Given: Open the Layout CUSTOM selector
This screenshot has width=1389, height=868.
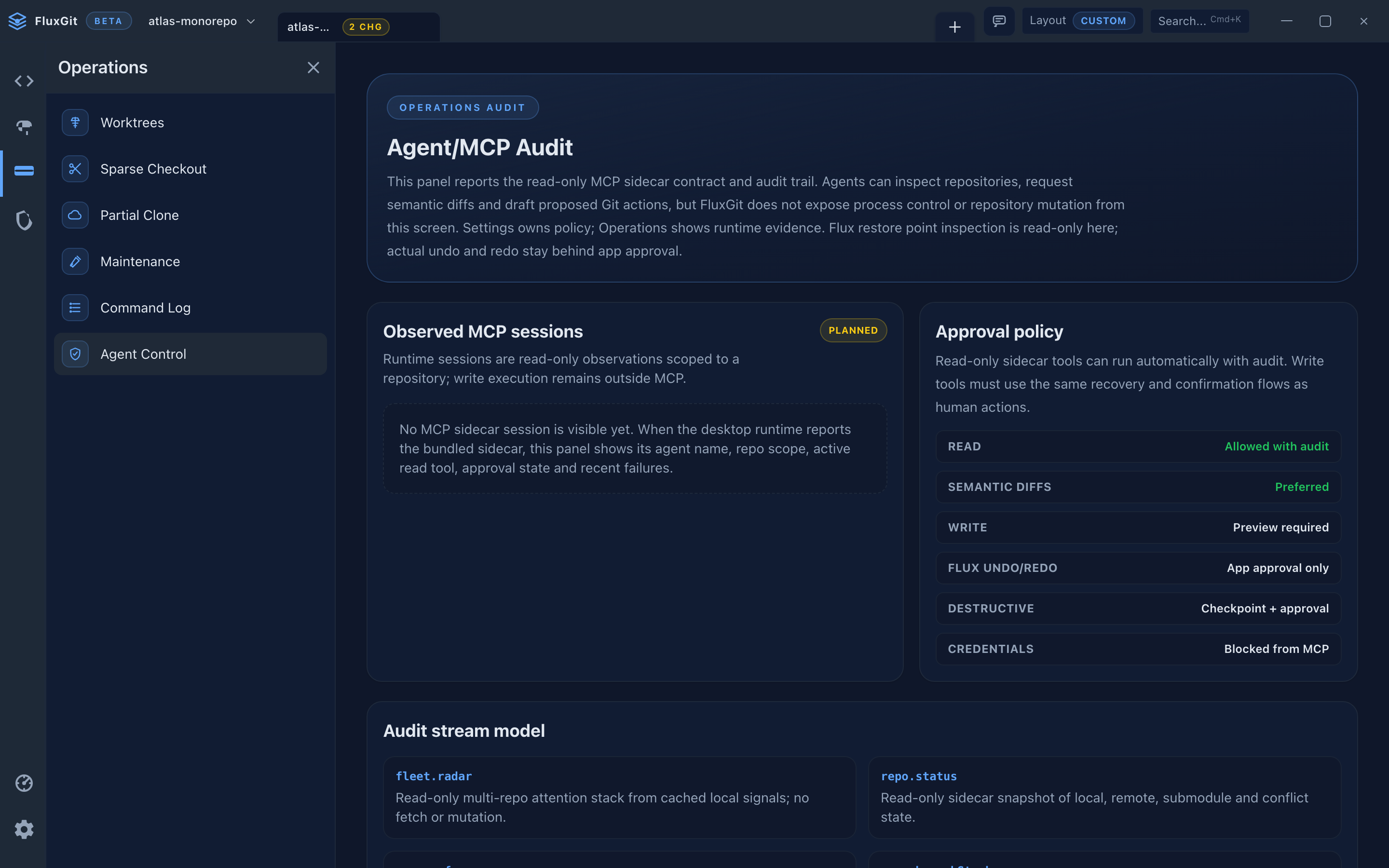Looking at the screenshot, I should click(1082, 21).
